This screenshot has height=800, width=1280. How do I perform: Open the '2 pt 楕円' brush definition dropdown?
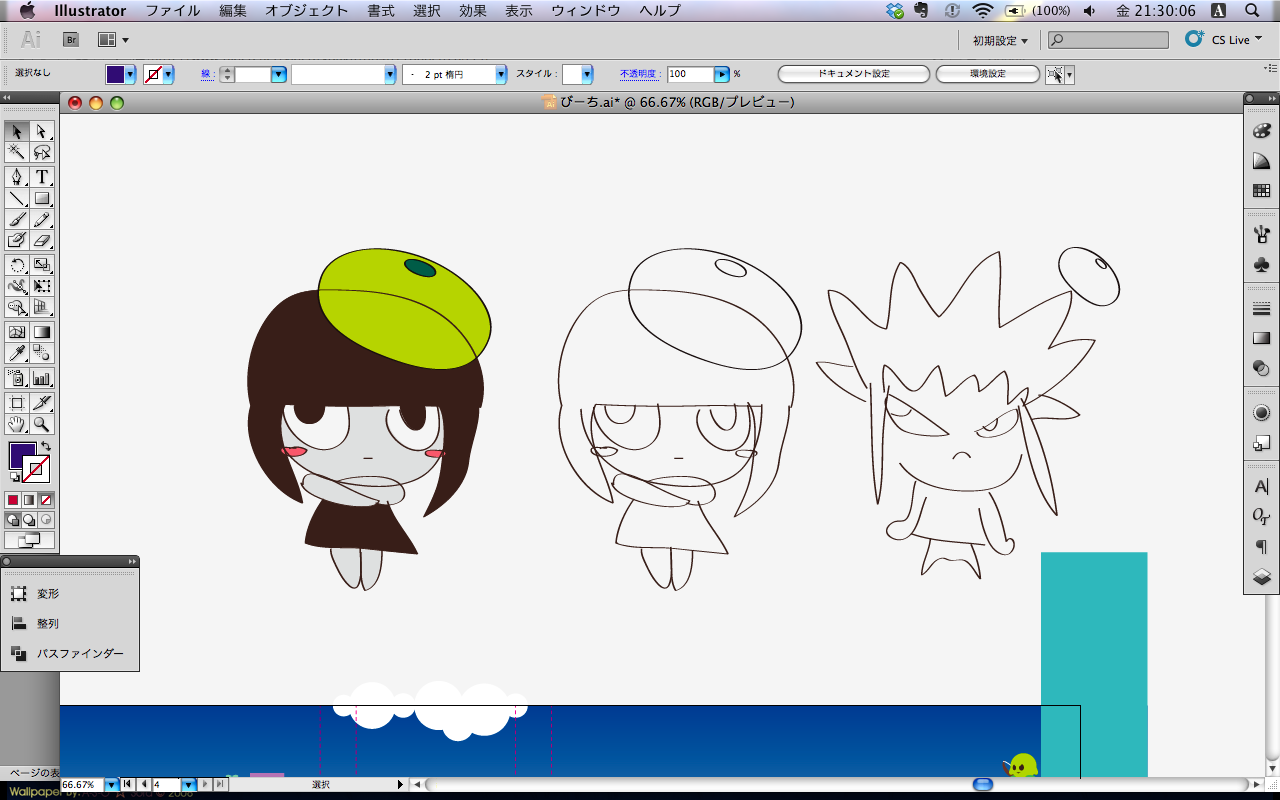click(500, 74)
